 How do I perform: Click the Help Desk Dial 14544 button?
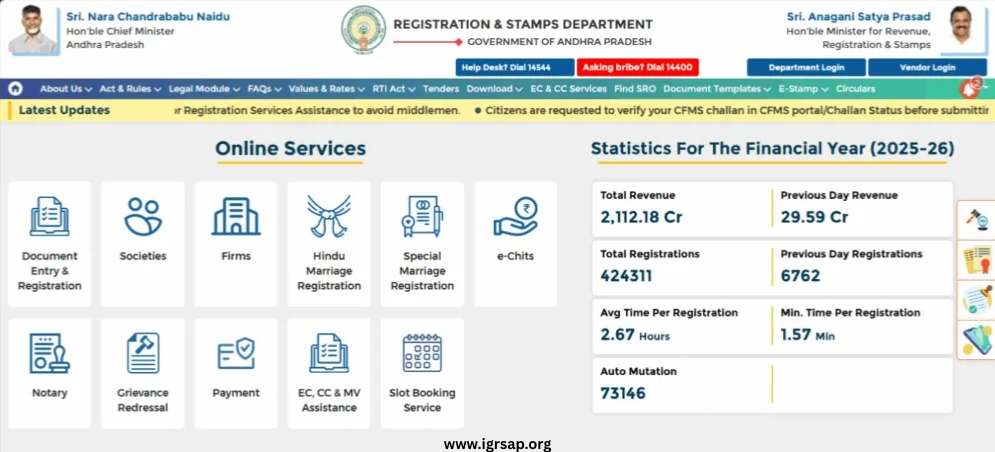(x=514, y=67)
